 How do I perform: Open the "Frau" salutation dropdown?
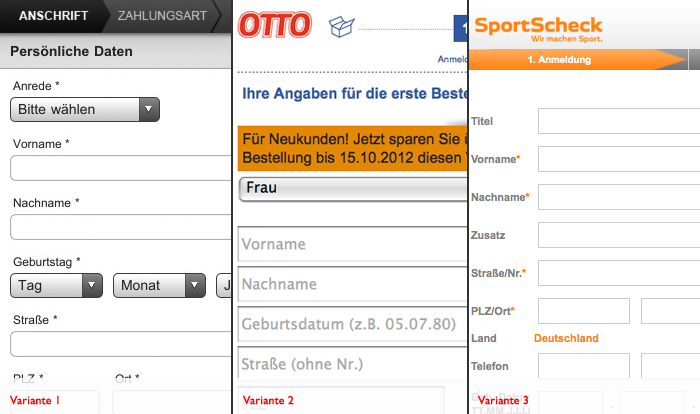click(353, 188)
